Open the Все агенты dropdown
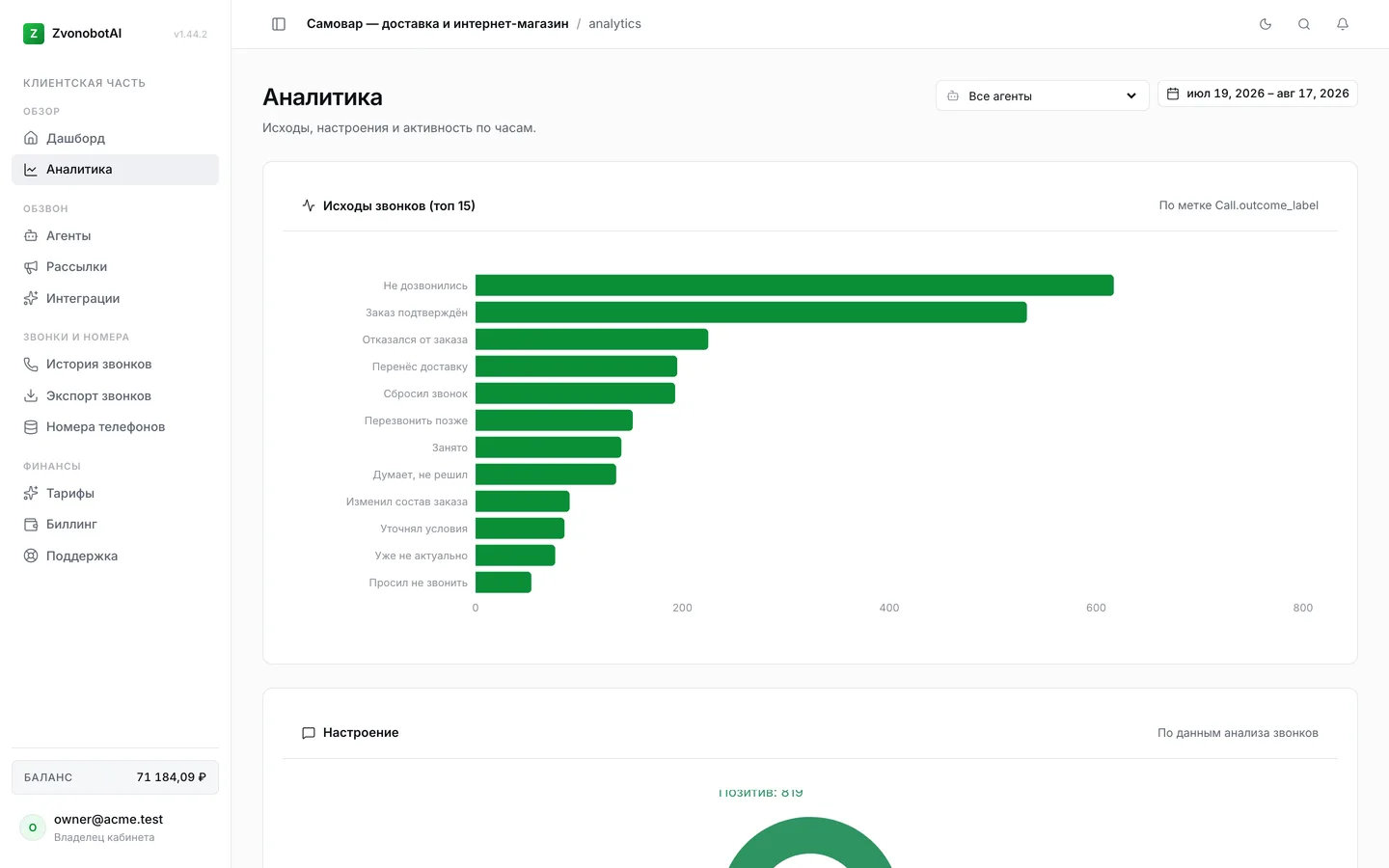 1042,95
